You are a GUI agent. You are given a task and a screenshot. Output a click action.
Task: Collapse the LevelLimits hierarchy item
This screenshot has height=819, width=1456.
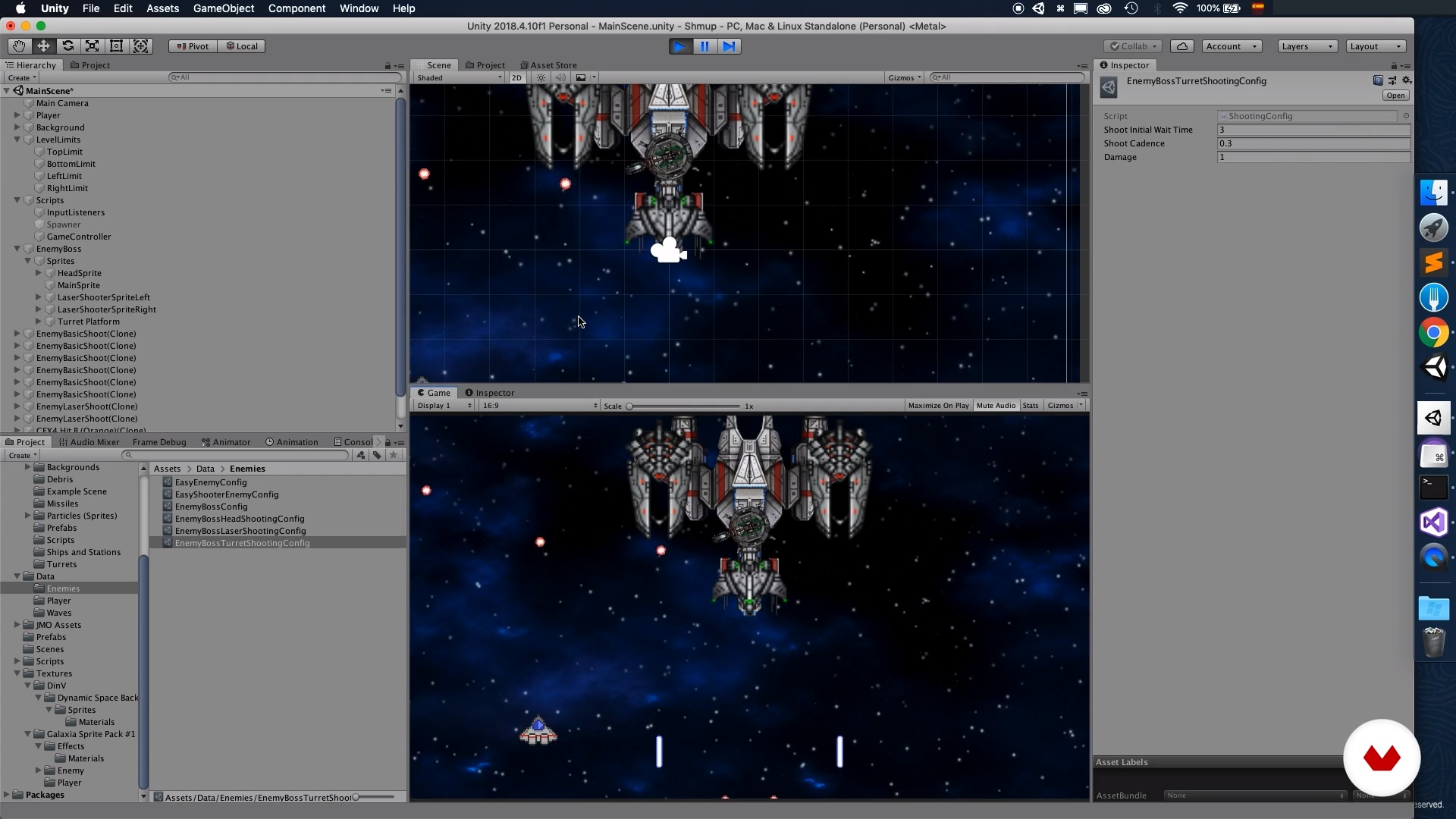point(17,140)
